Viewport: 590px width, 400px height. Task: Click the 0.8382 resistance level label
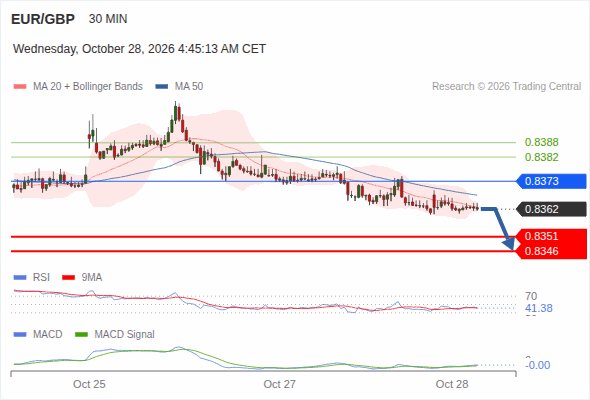click(x=541, y=157)
